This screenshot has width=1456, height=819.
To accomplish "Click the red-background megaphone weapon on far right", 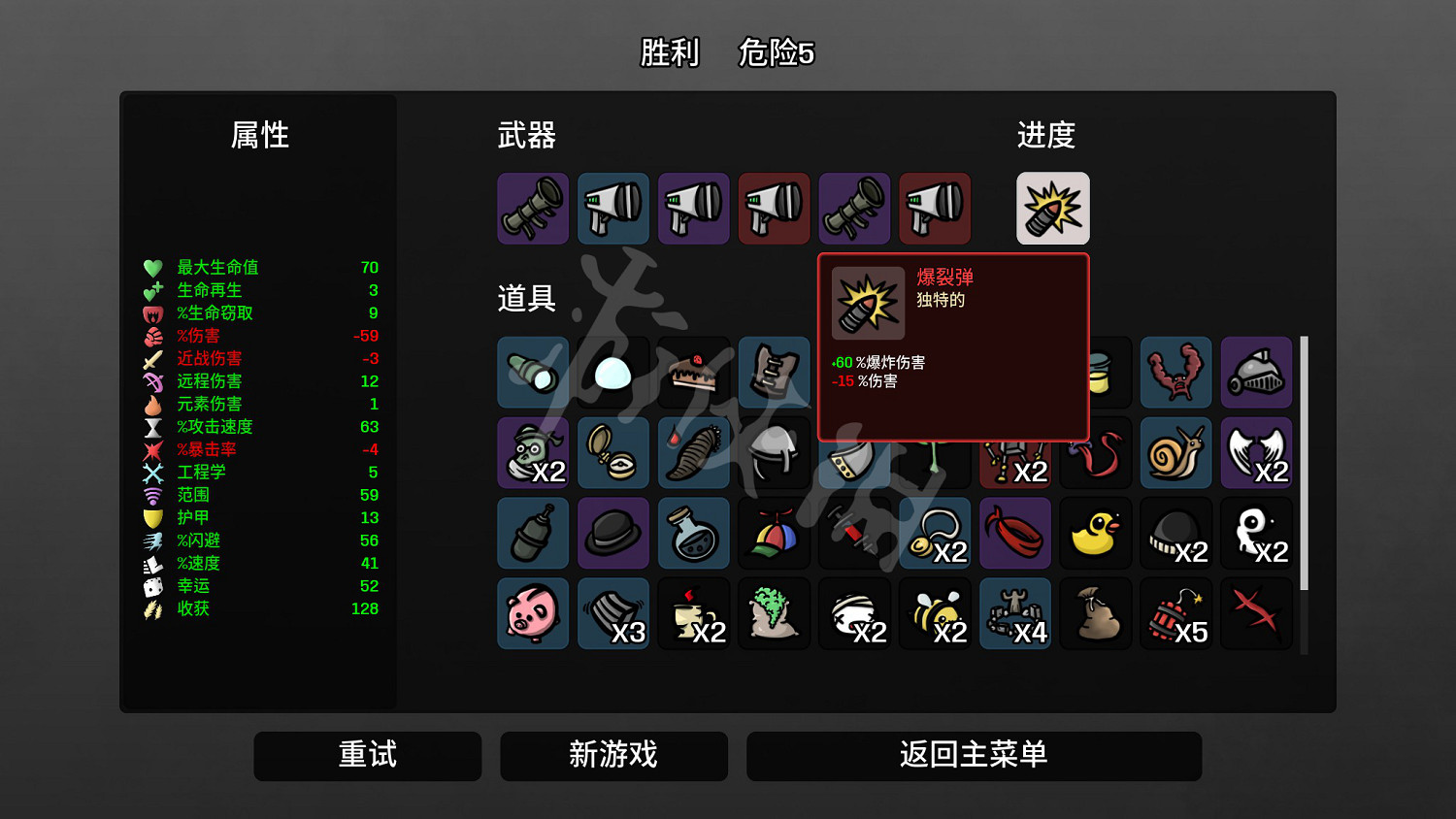I will click(935, 209).
